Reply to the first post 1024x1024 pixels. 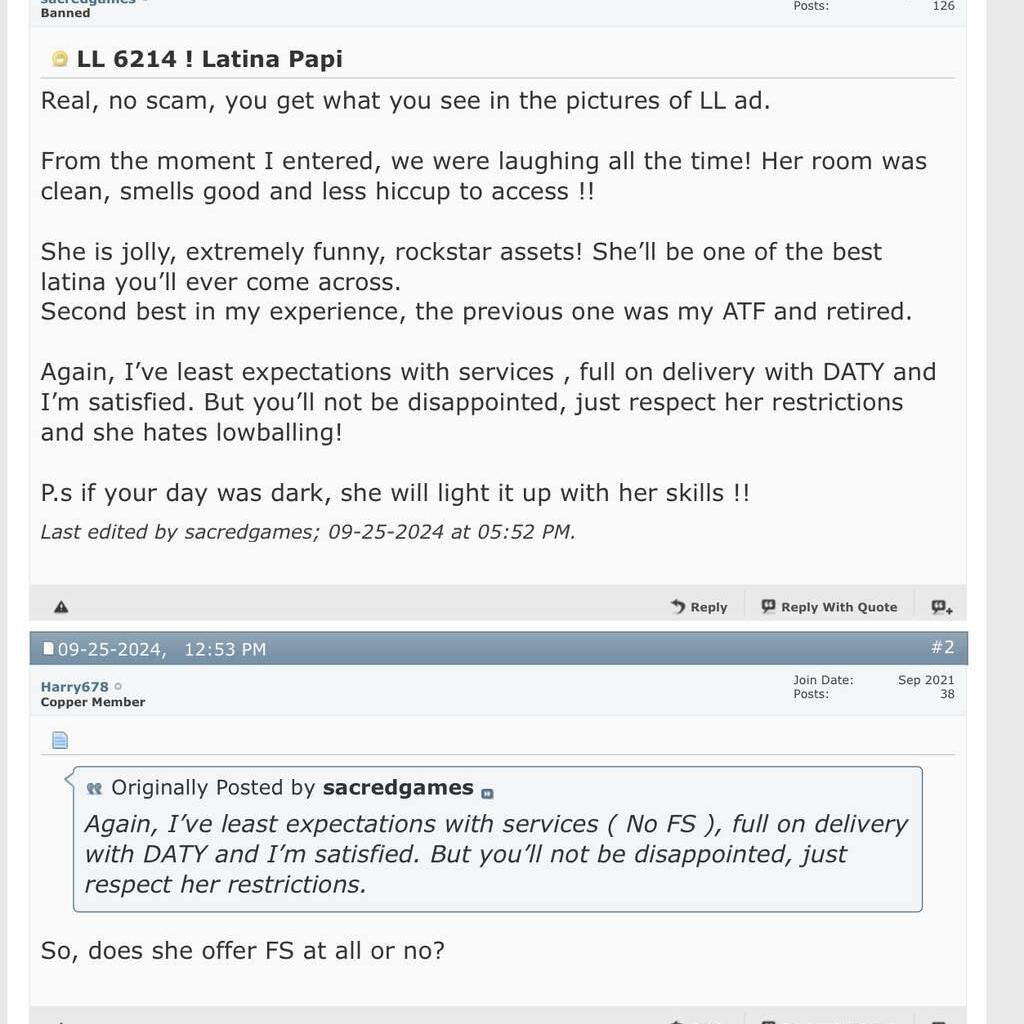tap(699, 607)
